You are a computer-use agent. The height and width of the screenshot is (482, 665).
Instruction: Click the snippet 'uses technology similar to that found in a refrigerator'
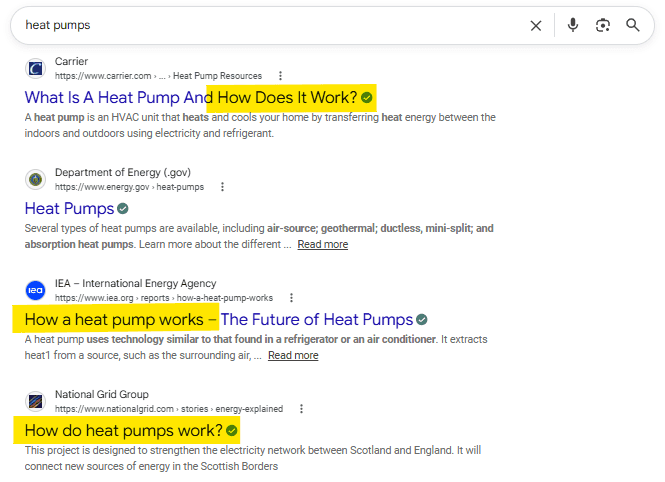pyautogui.click(x=261, y=340)
